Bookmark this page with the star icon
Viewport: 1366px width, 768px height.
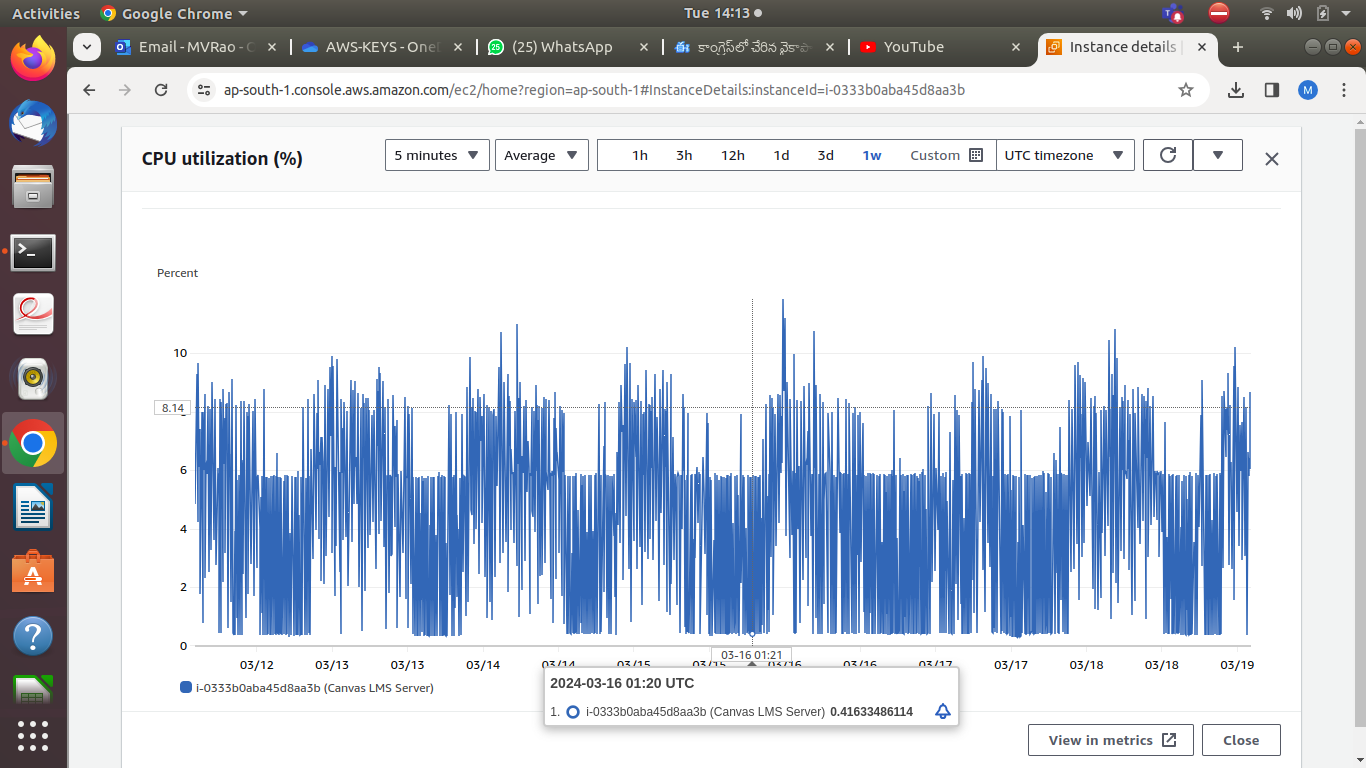[x=1186, y=90]
